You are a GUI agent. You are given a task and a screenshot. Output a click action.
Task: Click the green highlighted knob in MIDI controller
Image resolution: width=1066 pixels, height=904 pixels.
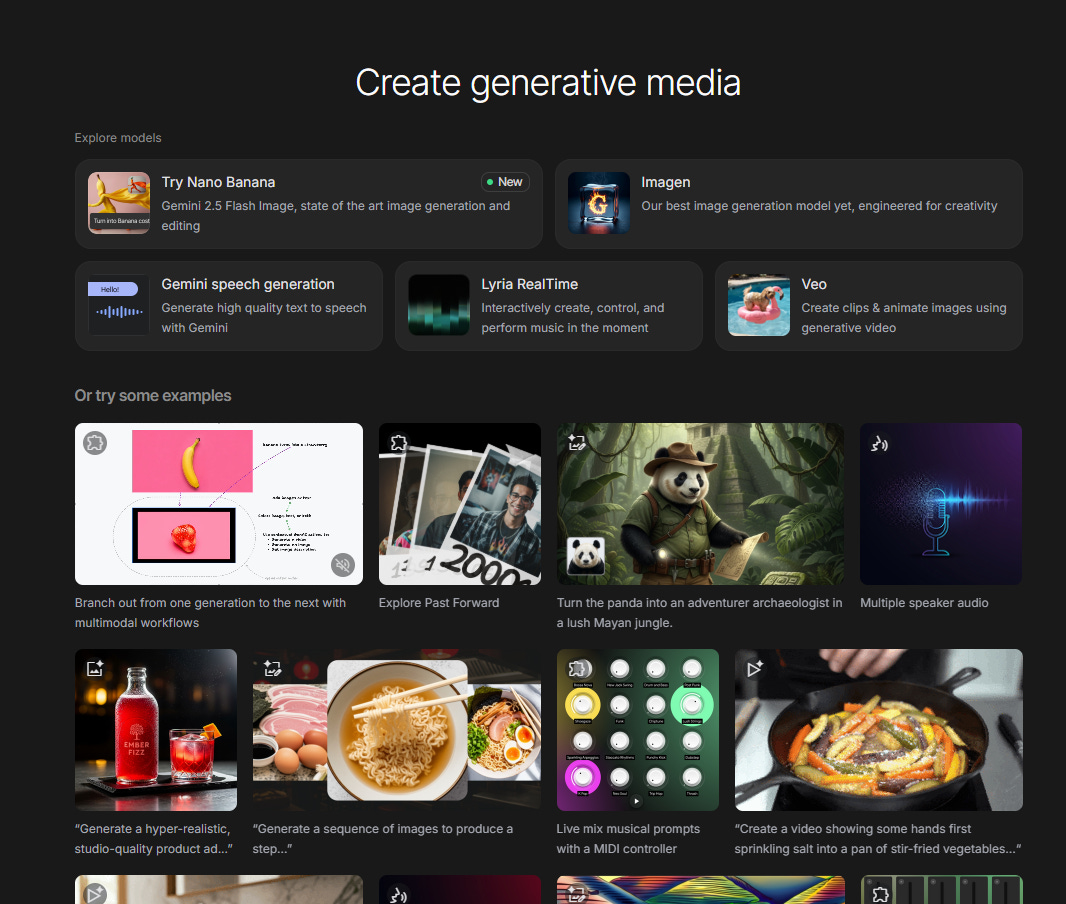click(692, 705)
